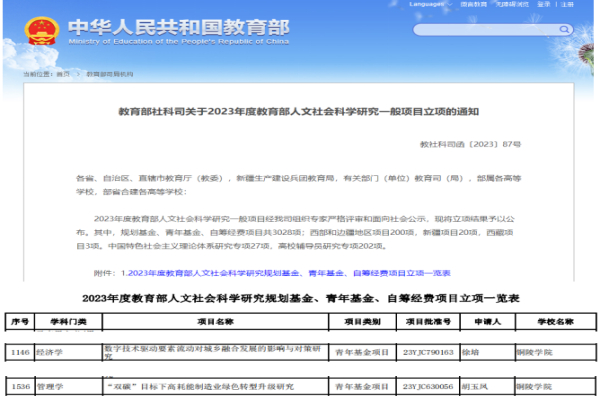Click the 项目批准号 column header
Image resolution: width=600 pixels, height=400 pixels.
pos(428,322)
